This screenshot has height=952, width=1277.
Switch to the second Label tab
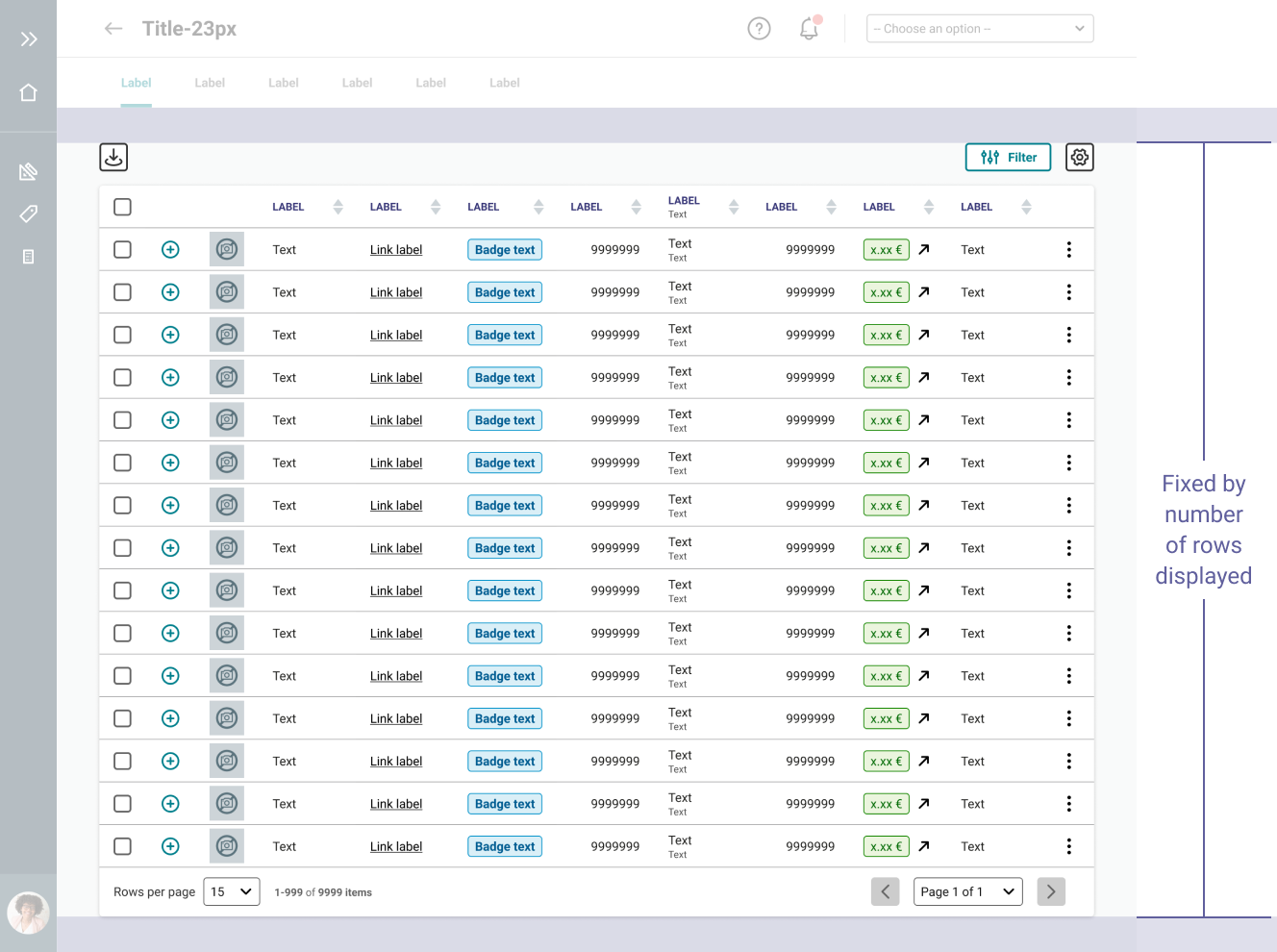pos(210,83)
